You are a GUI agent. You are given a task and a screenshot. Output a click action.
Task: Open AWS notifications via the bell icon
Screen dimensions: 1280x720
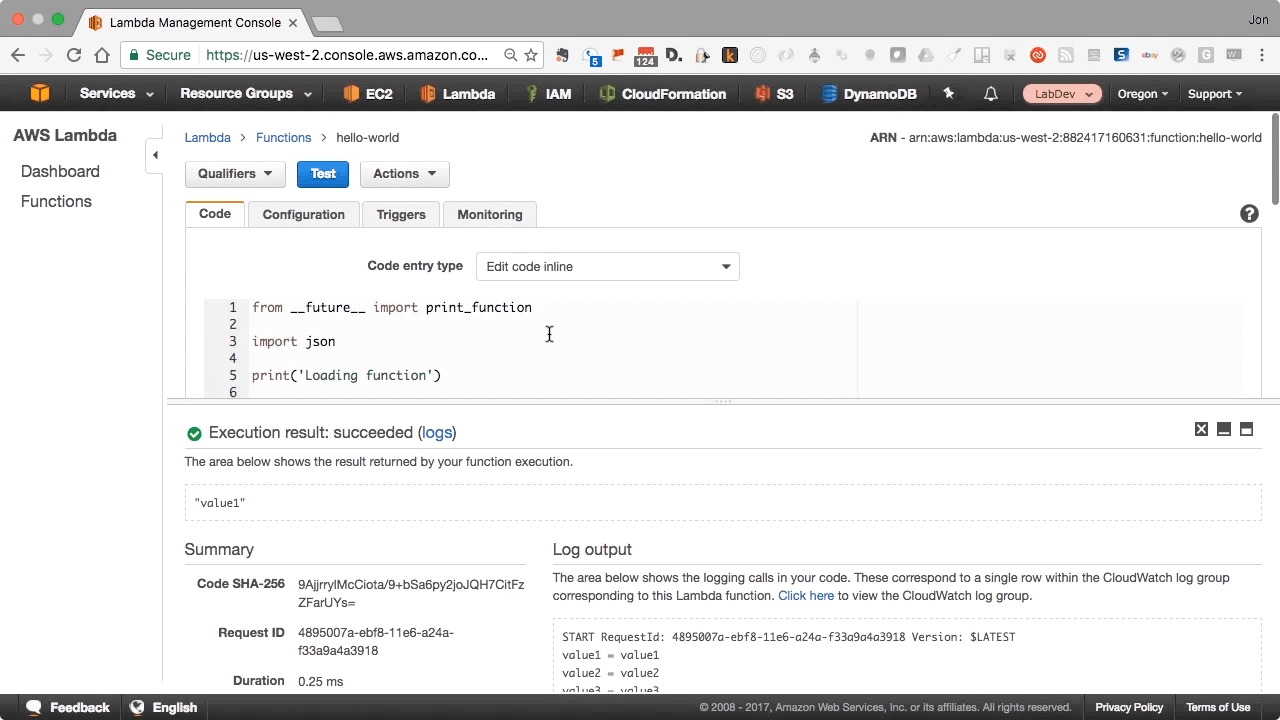991,93
